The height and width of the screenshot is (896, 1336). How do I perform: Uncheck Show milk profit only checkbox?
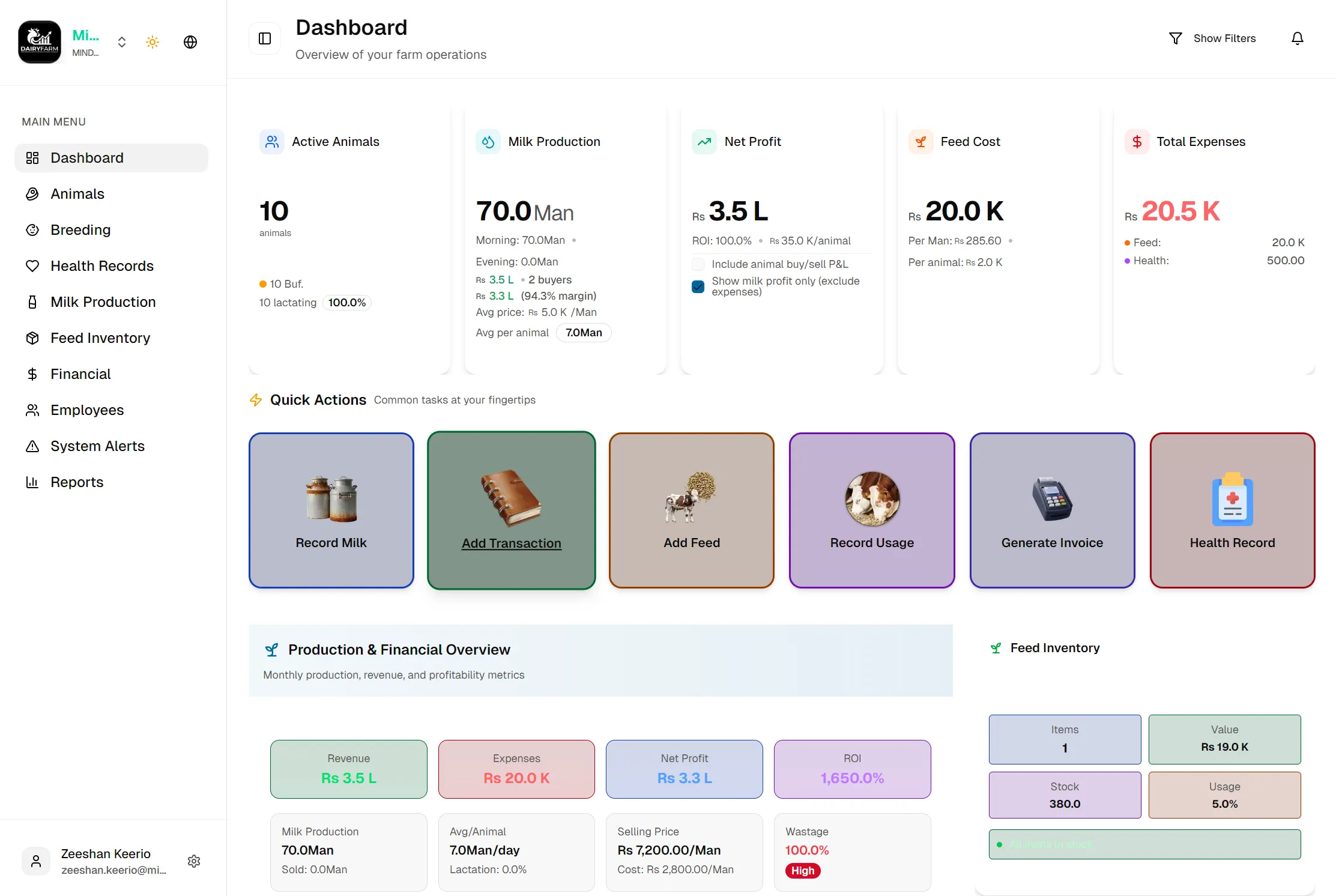pos(698,286)
